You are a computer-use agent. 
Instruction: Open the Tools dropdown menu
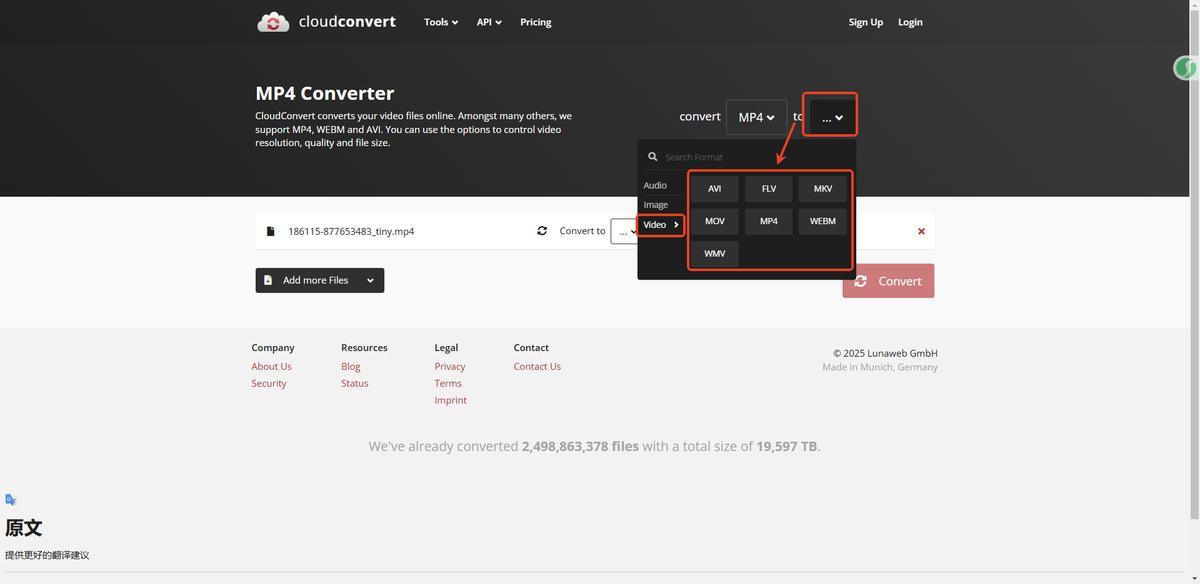click(x=440, y=22)
